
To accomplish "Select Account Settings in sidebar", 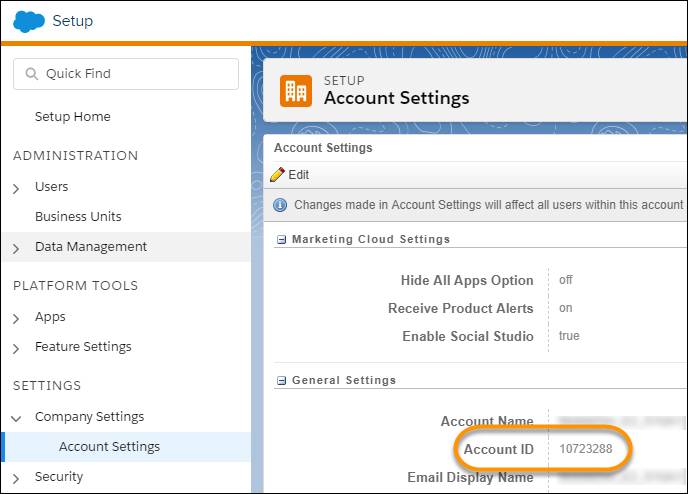I will coord(110,447).
